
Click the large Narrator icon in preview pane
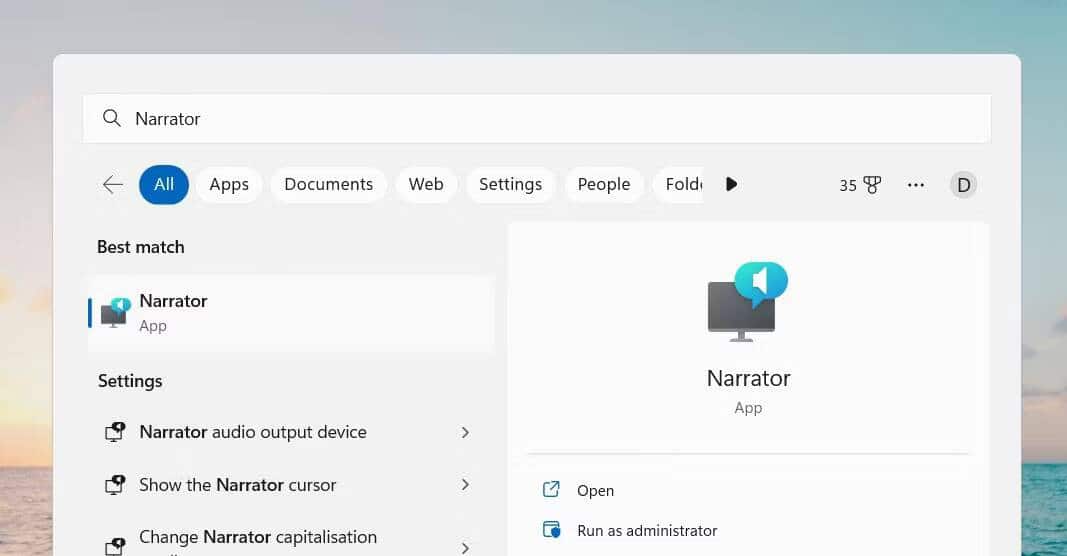coord(748,301)
